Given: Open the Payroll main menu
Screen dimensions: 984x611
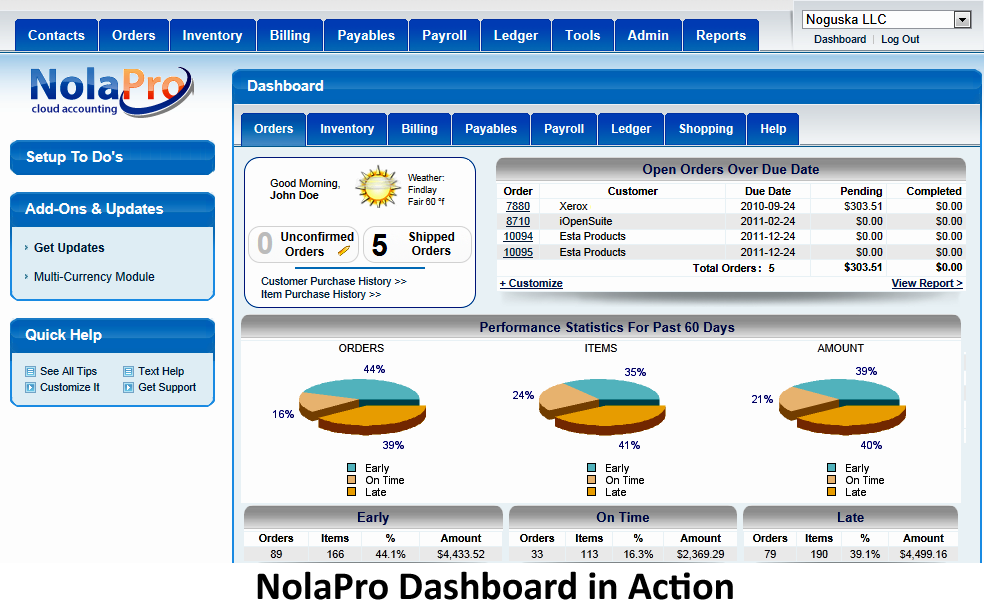Looking at the screenshot, I should 444,35.
